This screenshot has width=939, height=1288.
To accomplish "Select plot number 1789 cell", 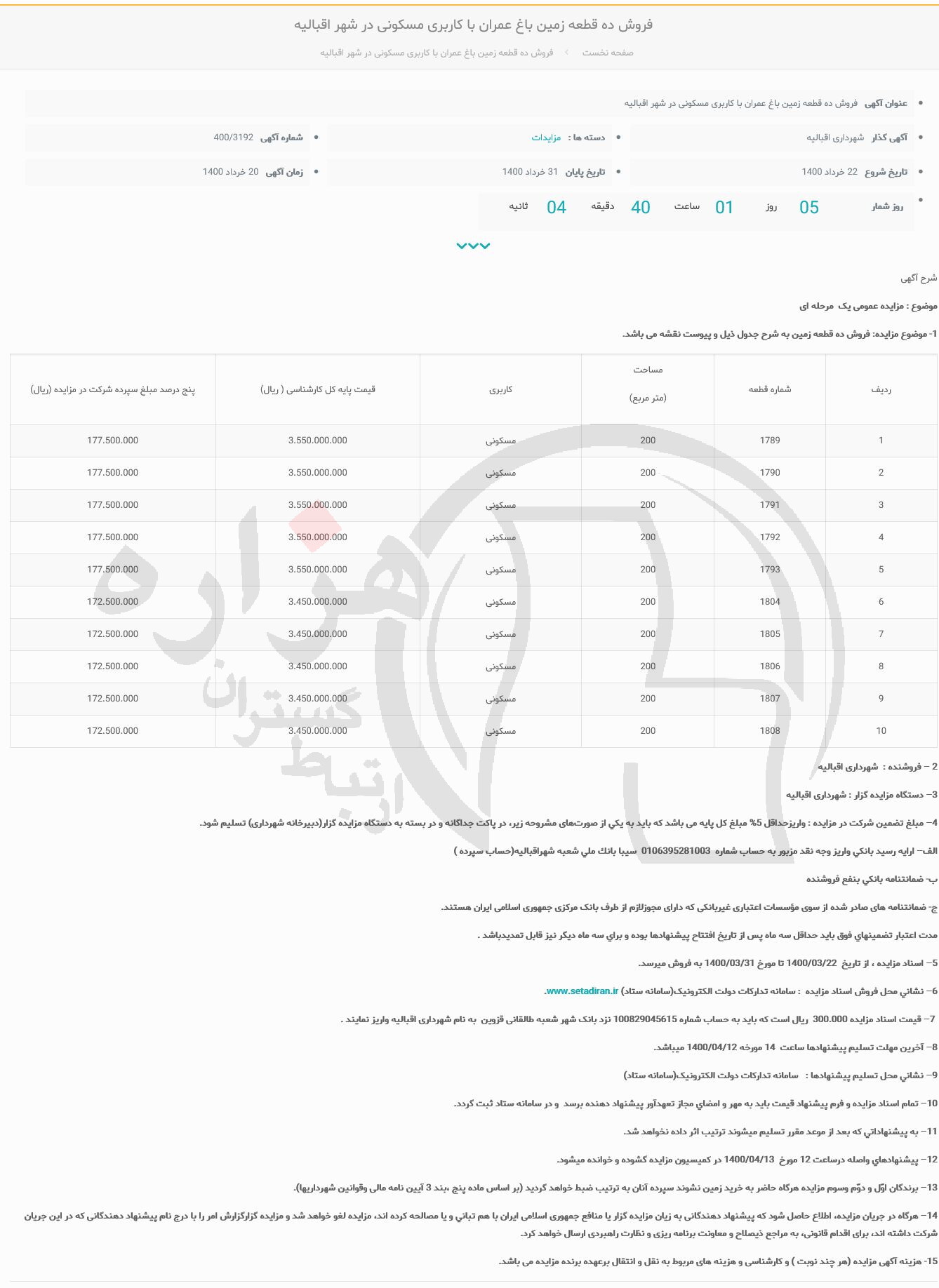I will point(770,441).
